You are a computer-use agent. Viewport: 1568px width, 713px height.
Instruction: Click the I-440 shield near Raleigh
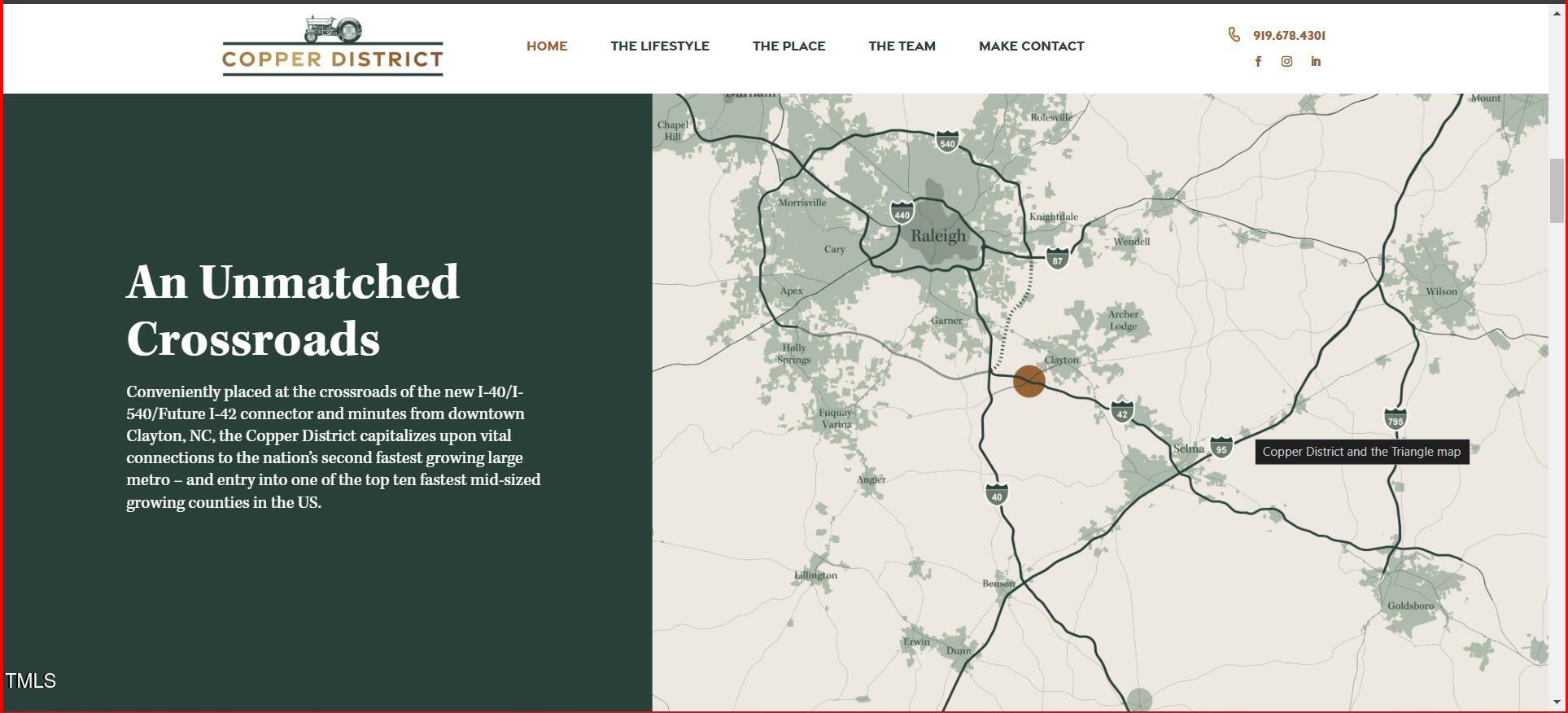pyautogui.click(x=902, y=213)
